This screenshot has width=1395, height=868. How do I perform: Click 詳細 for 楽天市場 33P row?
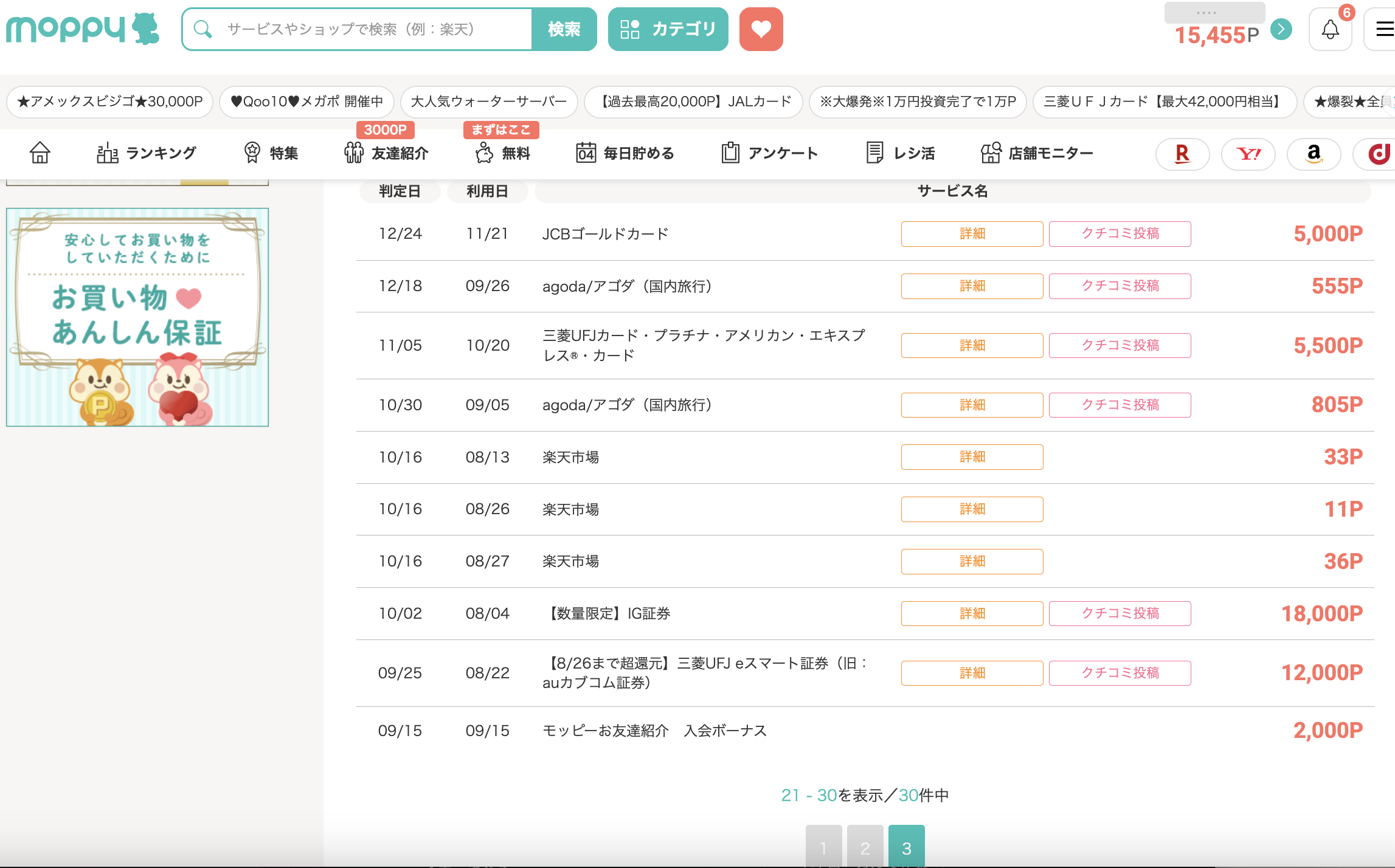pos(972,457)
